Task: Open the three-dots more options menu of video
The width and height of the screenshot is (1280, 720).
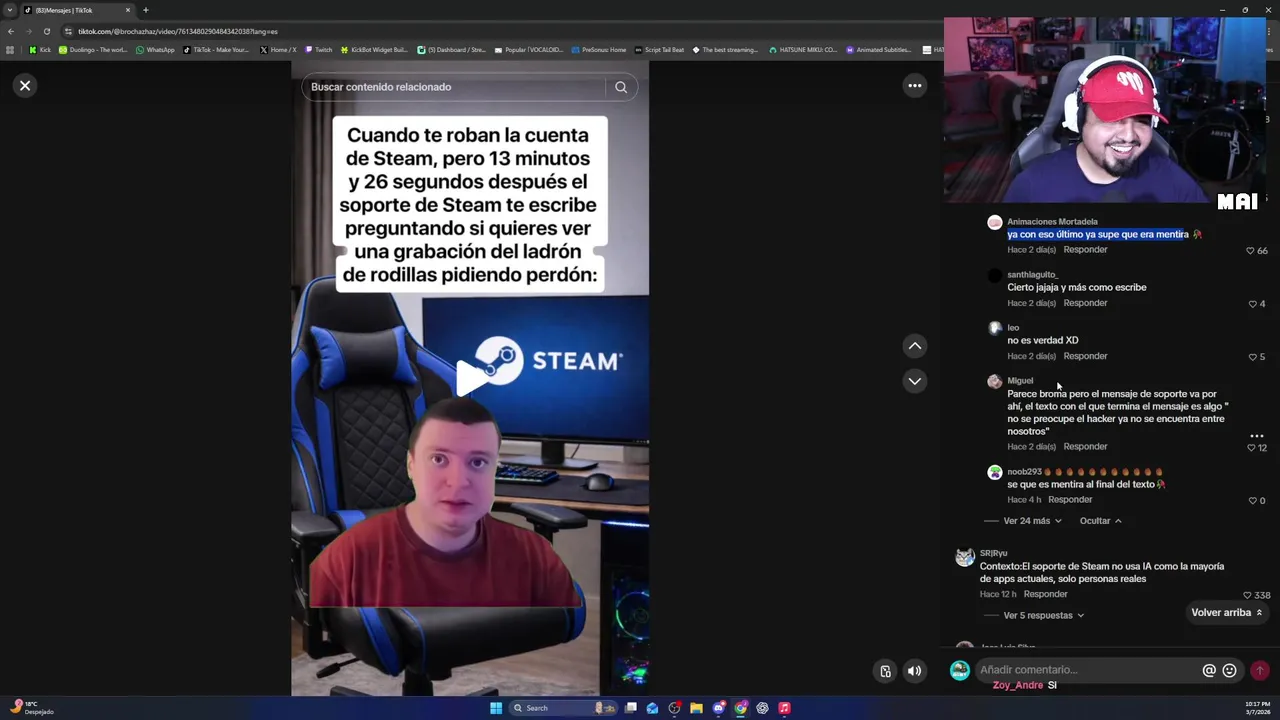Action: click(915, 86)
